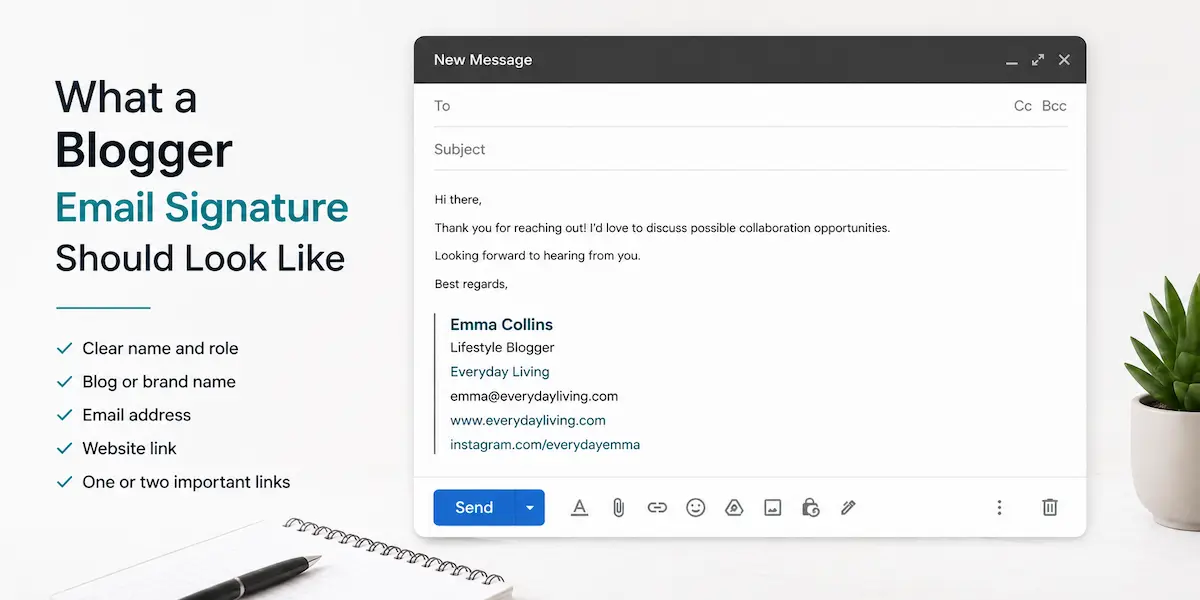Expand New Message to full screen
Viewport: 1200px width, 600px height.
1038,60
